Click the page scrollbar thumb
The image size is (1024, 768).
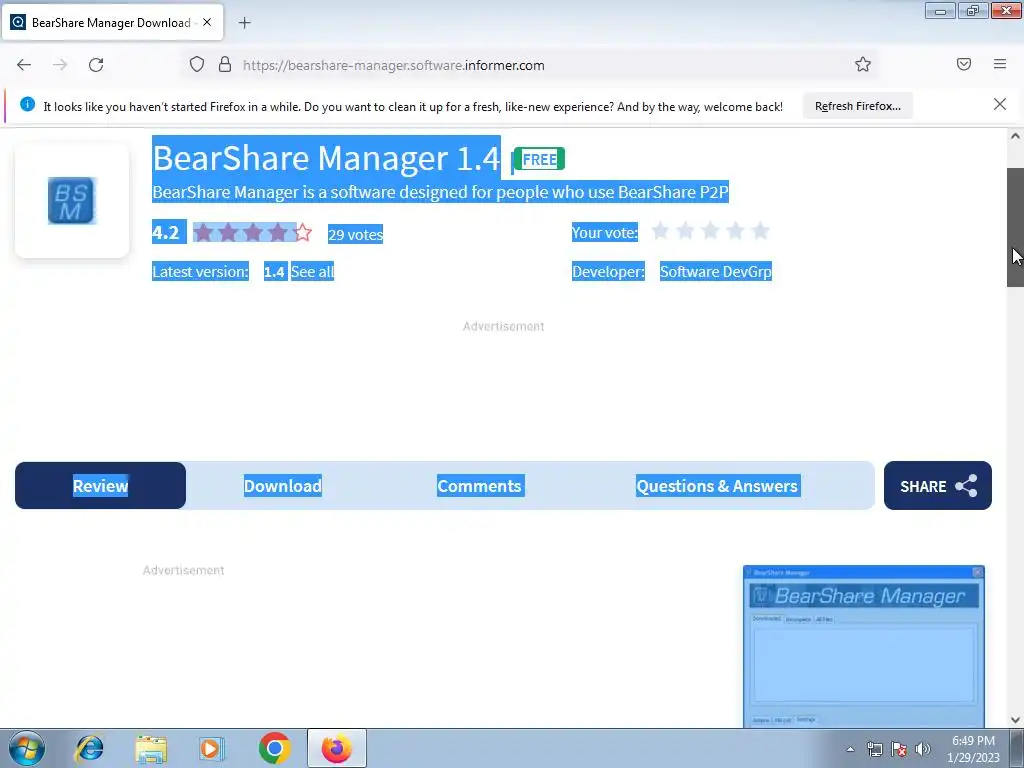point(1015,227)
